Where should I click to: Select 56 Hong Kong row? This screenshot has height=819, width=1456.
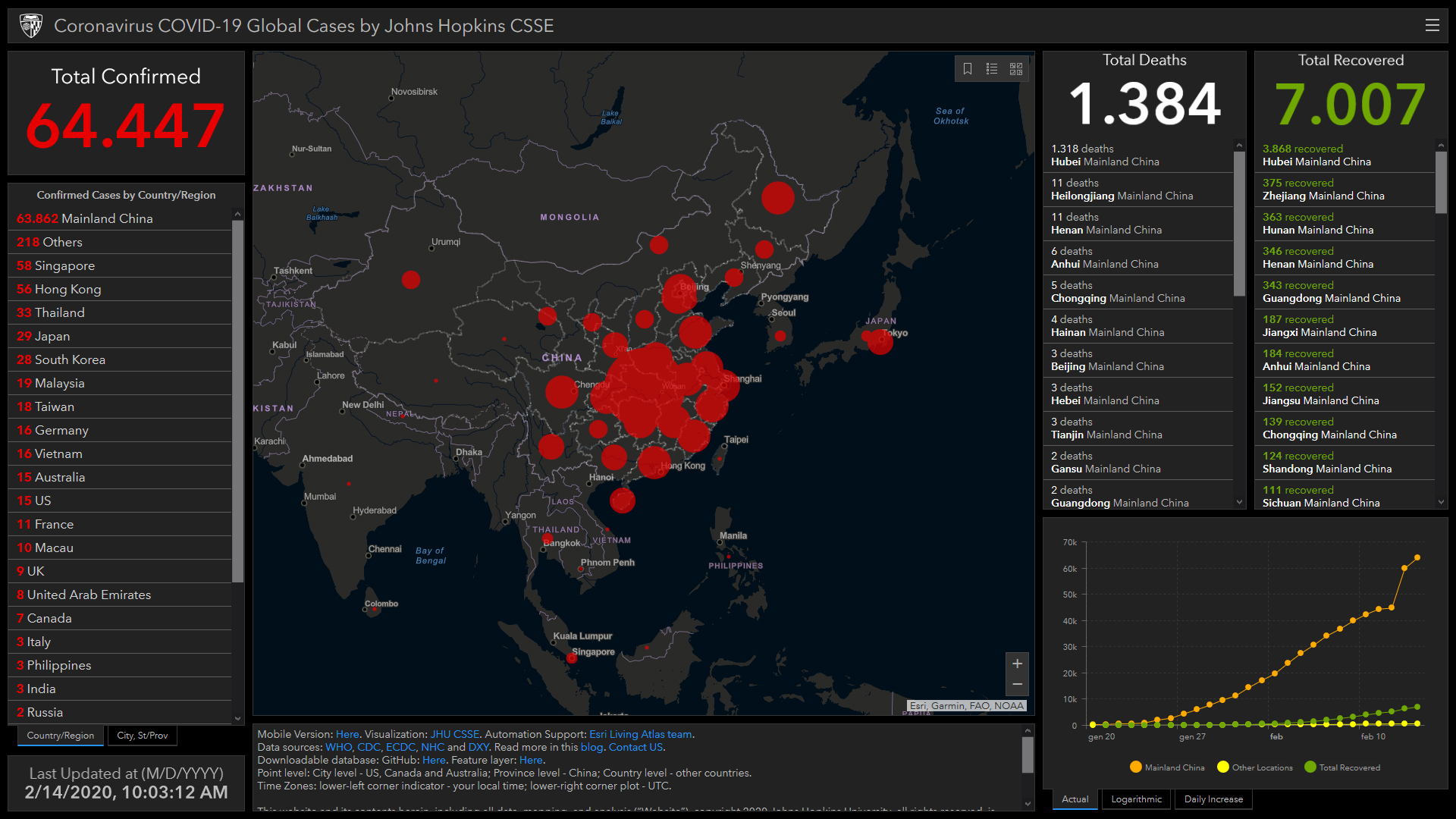pyautogui.click(x=120, y=289)
